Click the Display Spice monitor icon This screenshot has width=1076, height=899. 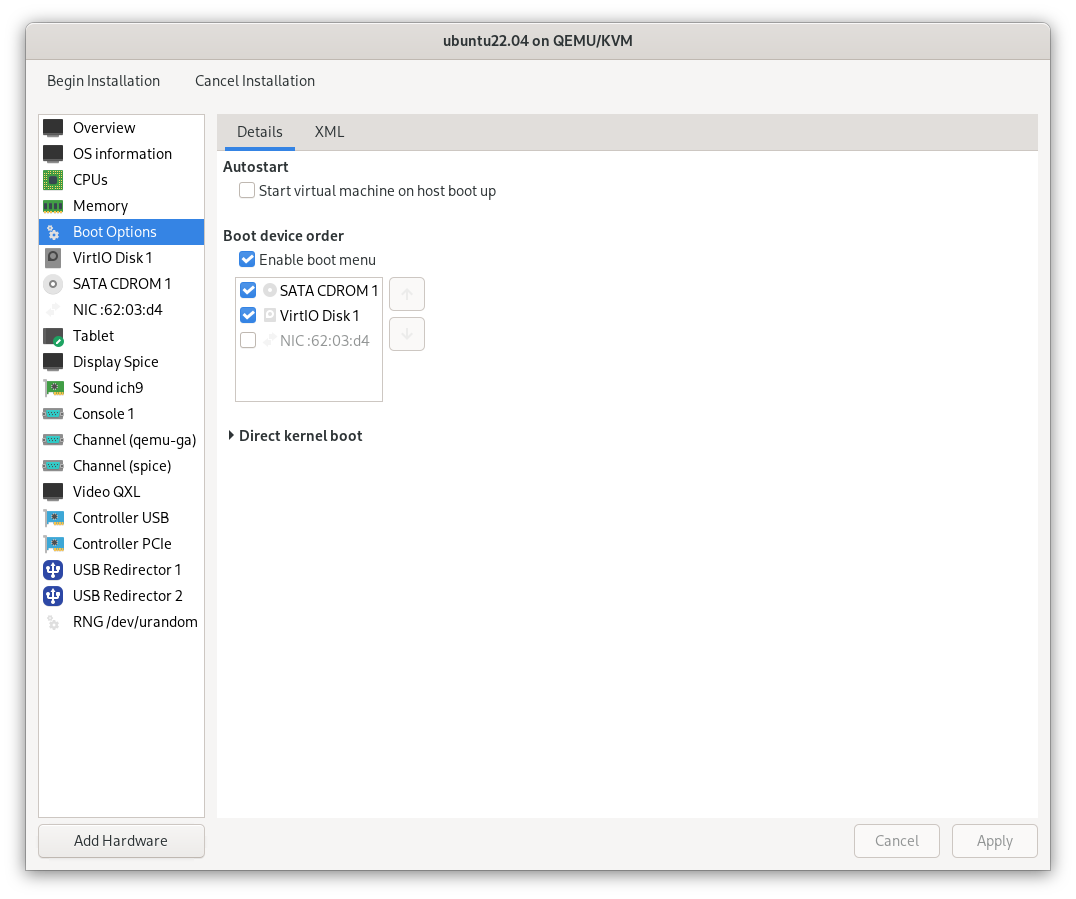point(53,362)
